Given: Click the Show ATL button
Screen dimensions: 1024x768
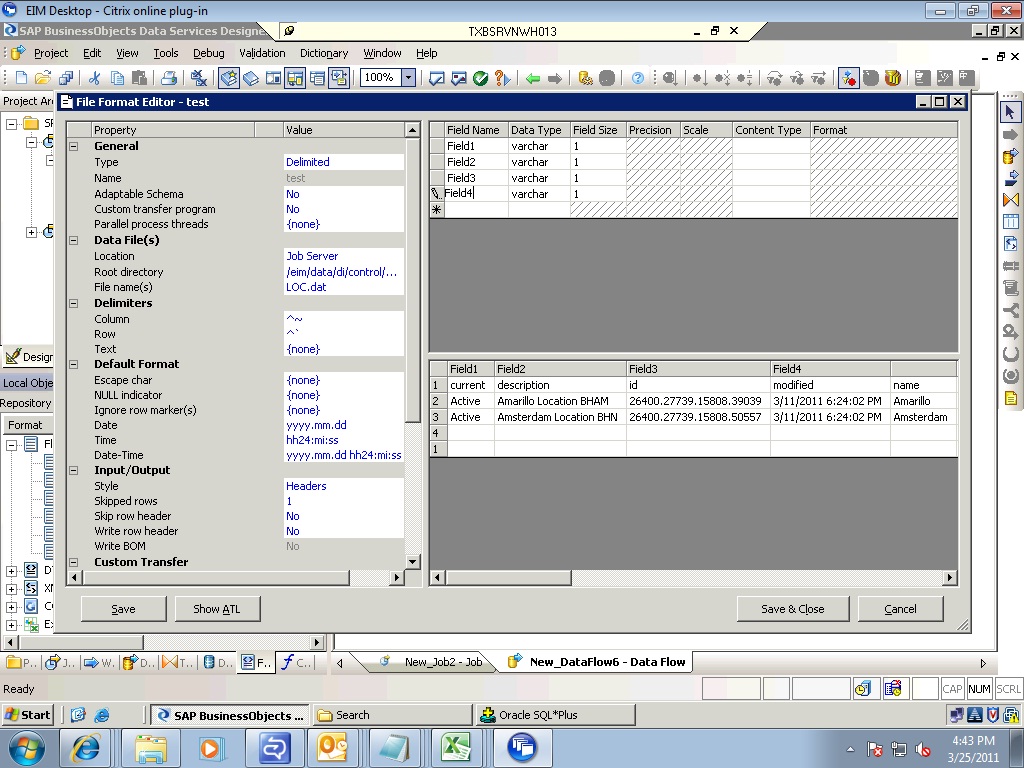Looking at the screenshot, I should pos(217,608).
